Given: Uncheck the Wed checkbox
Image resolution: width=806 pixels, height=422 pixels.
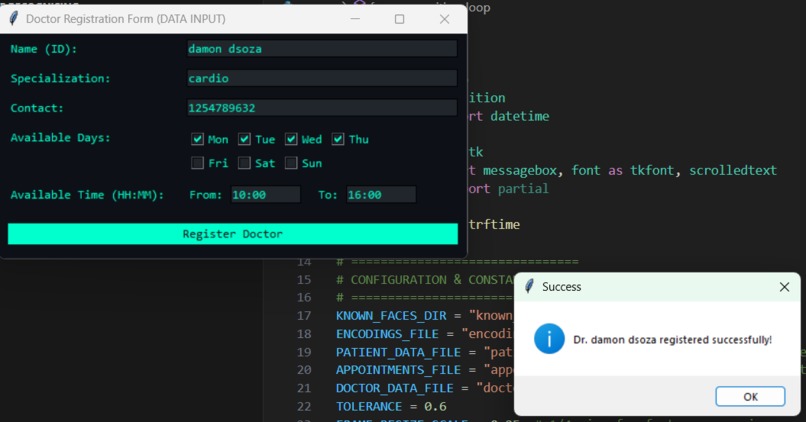Looking at the screenshot, I should pos(291,139).
